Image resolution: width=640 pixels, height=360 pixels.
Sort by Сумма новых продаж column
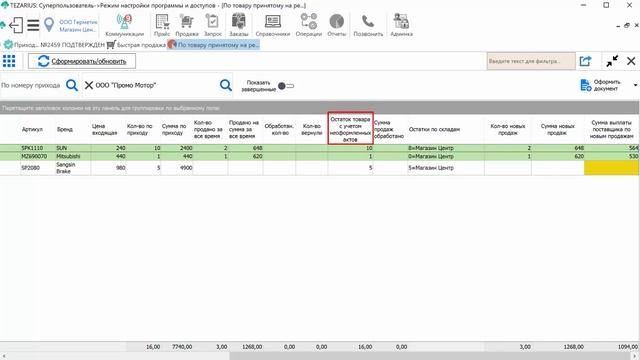click(x=558, y=129)
